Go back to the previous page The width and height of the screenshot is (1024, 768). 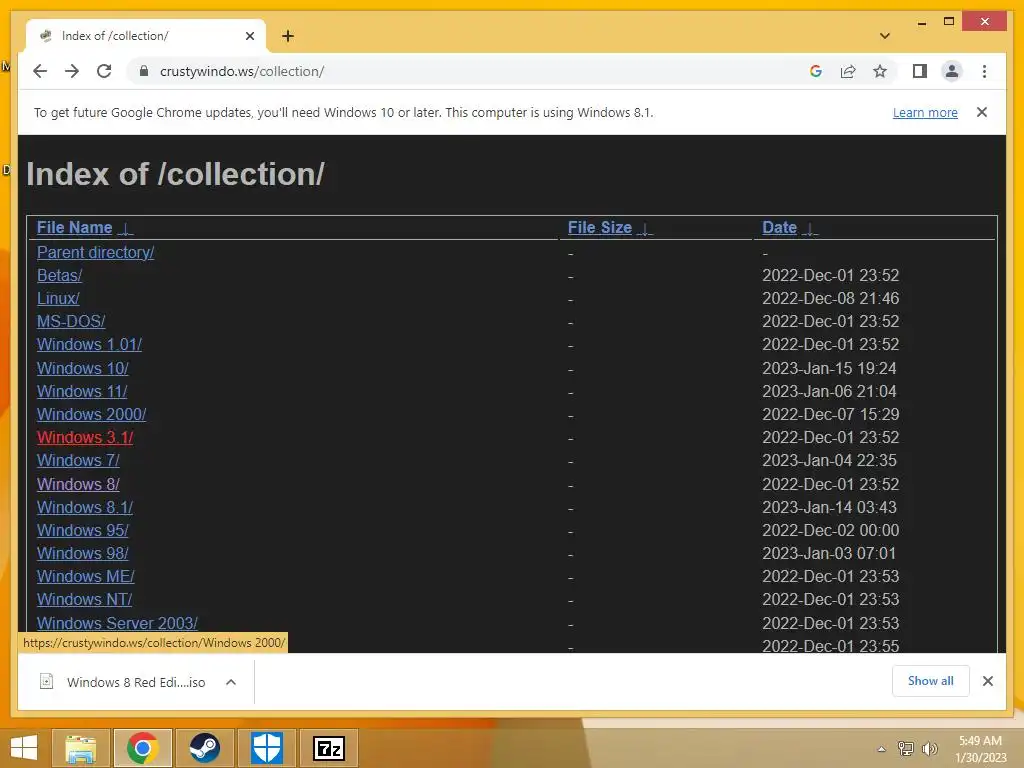click(x=40, y=71)
